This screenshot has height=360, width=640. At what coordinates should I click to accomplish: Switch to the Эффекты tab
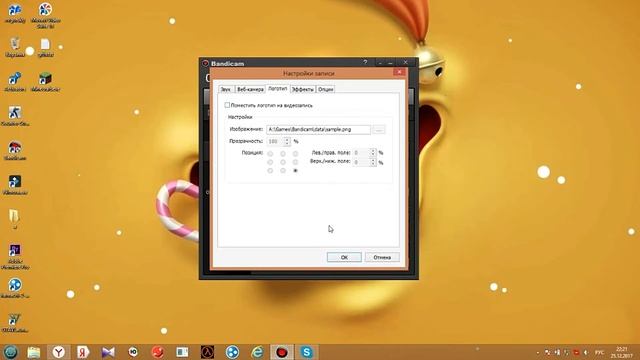[303, 89]
